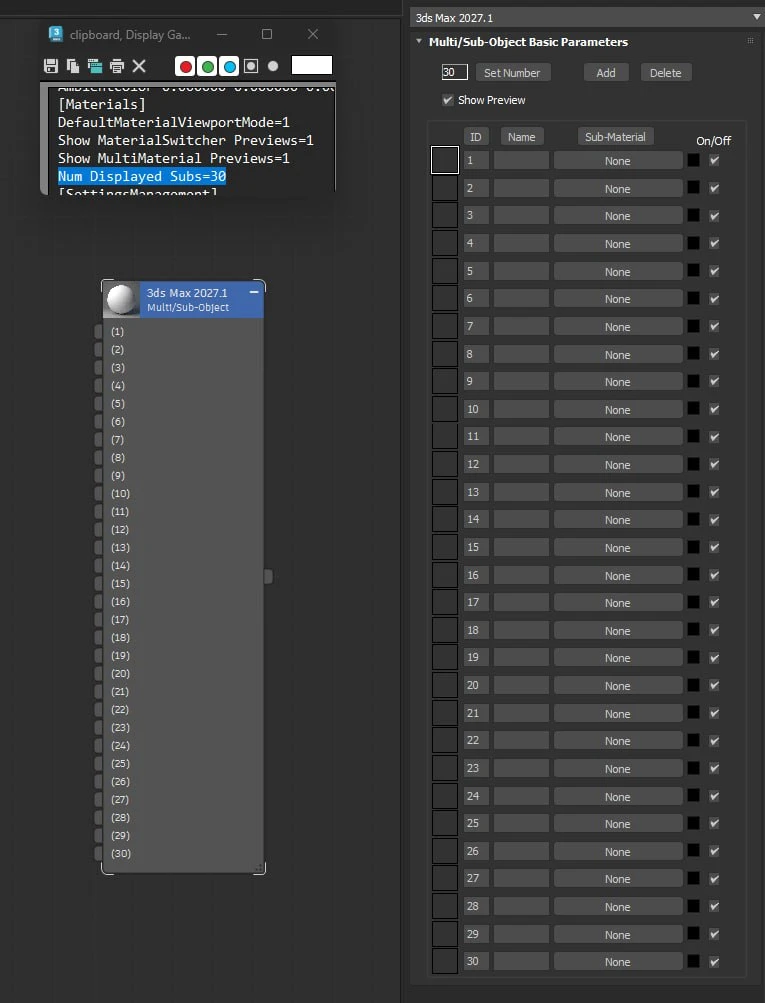This screenshot has height=1003, width=765.
Task: Click the Name field for sub-material 25
Action: [x=521, y=823]
